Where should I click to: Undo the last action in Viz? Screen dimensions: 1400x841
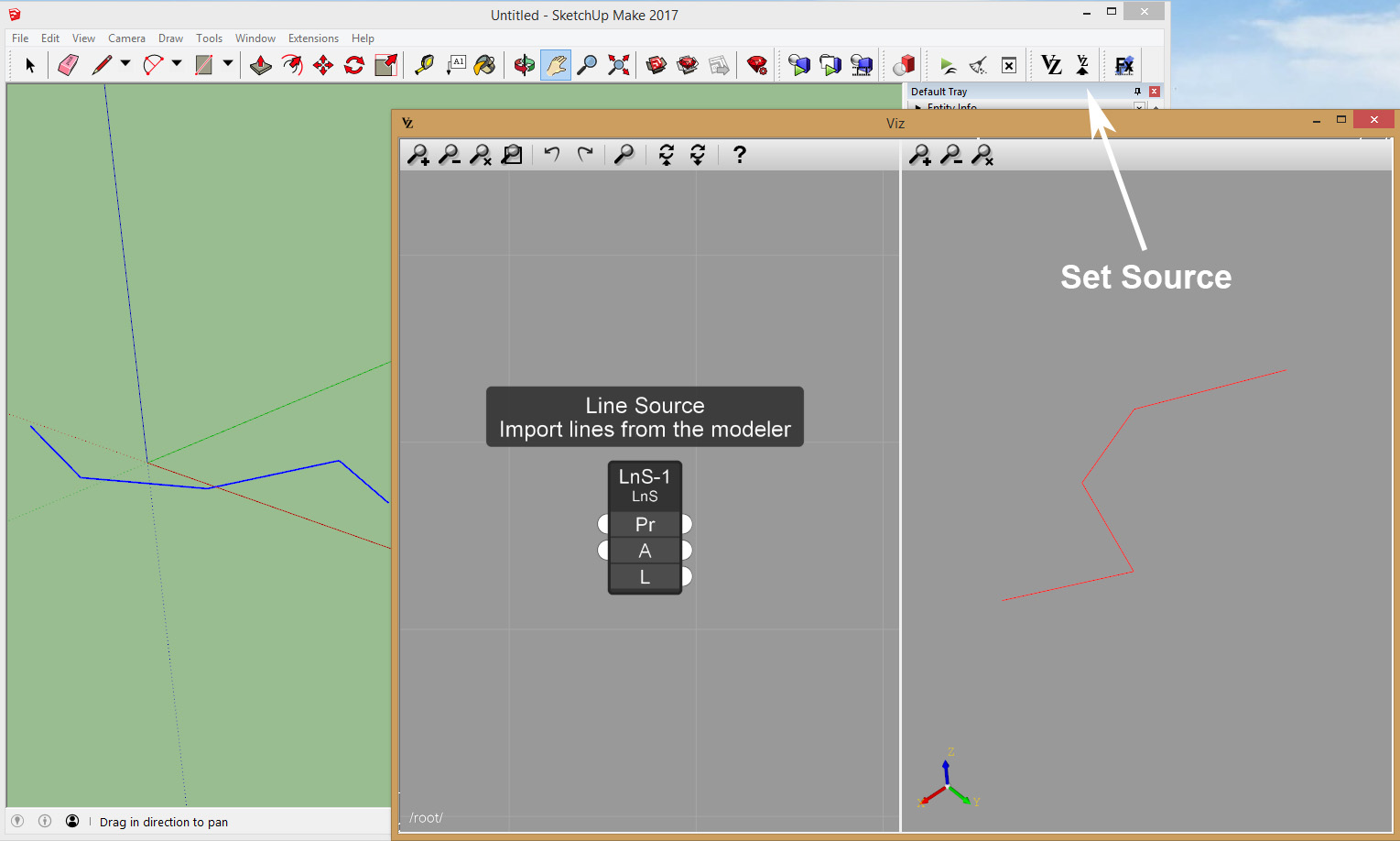[551, 154]
